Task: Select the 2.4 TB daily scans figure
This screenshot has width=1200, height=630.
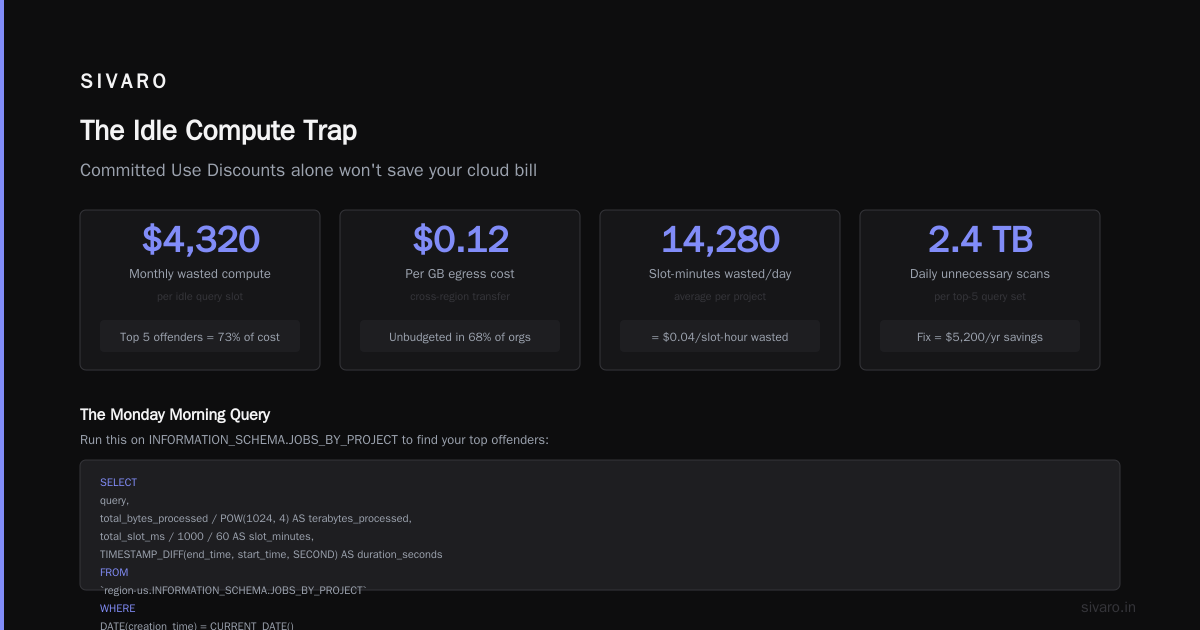Action: tap(980, 239)
